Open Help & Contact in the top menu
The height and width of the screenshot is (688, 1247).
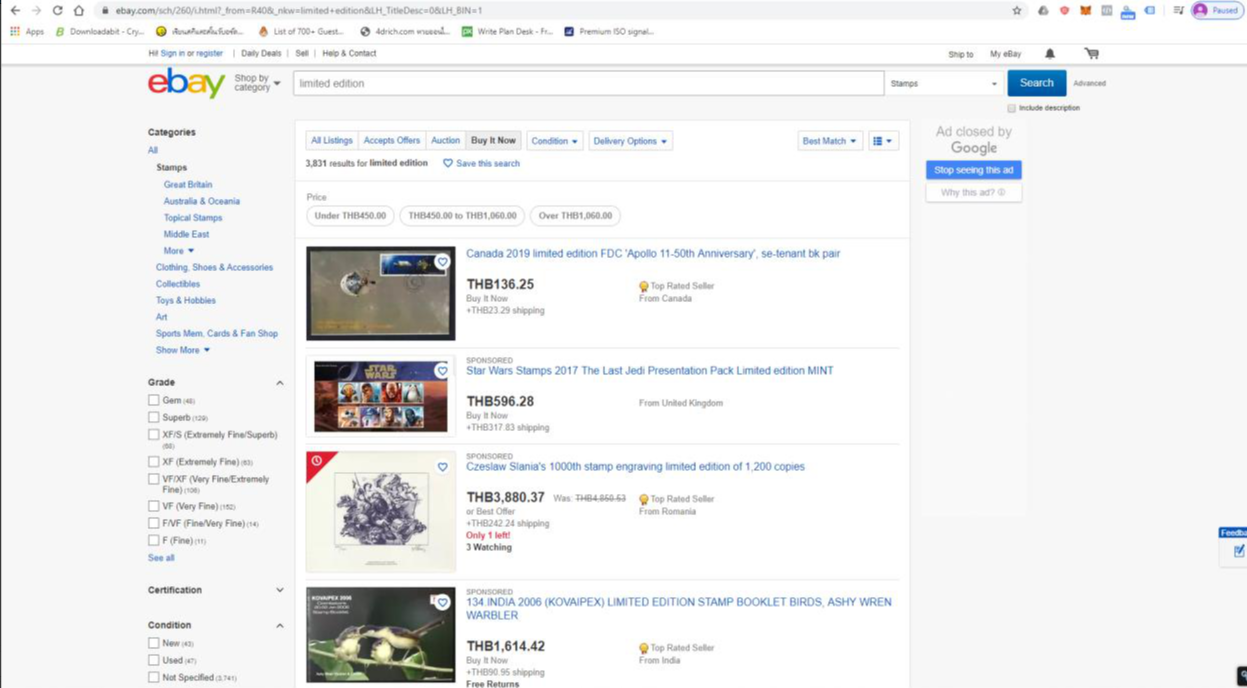coord(349,53)
